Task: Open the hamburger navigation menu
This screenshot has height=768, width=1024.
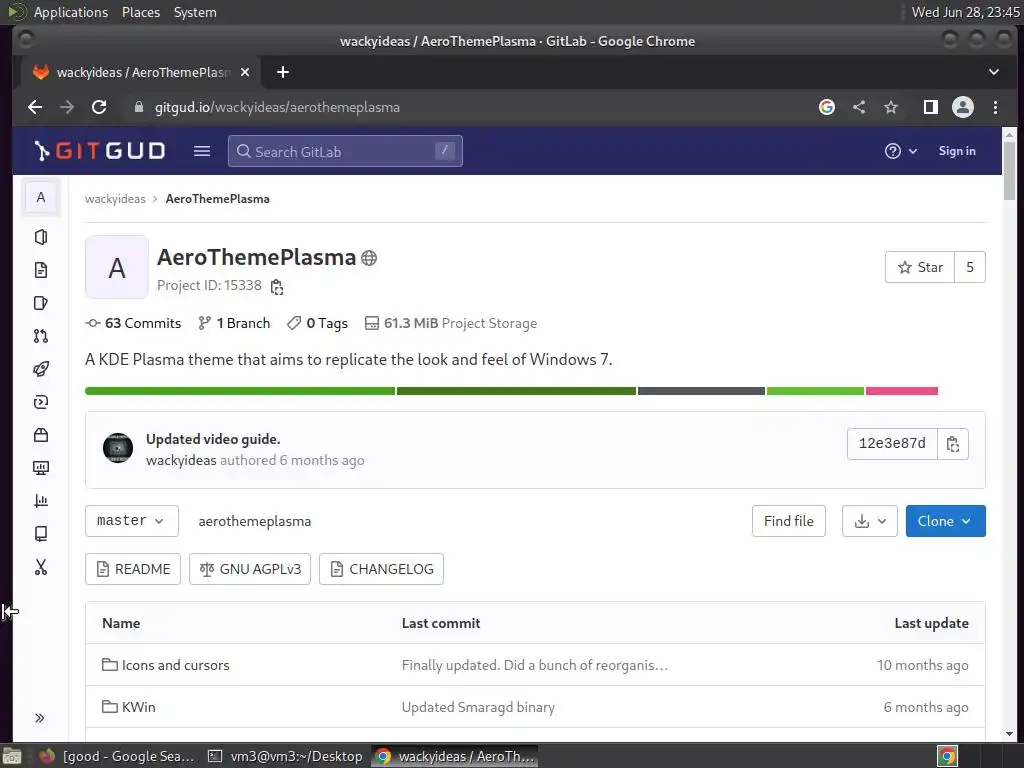Action: click(202, 151)
